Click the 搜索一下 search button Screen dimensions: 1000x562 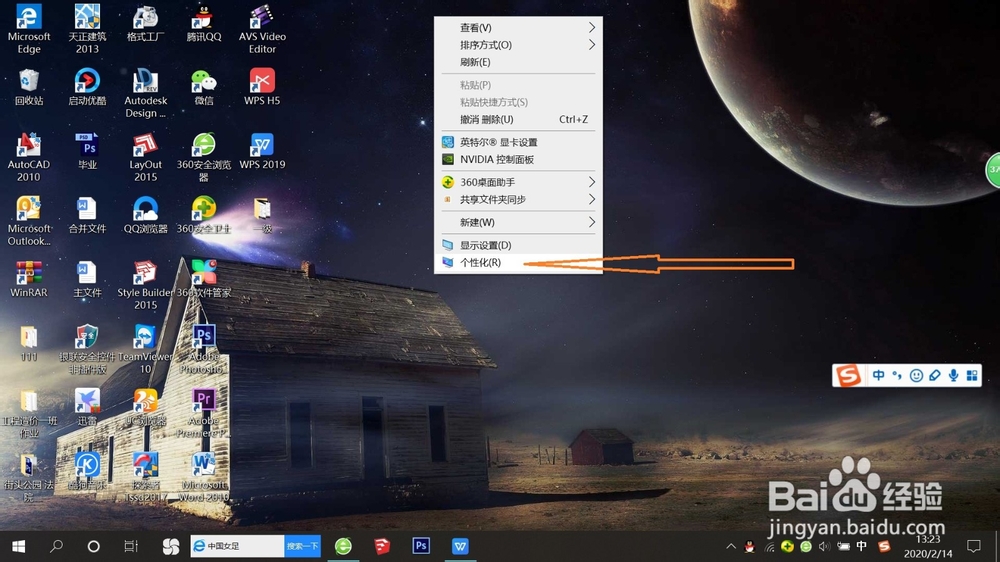pyautogui.click(x=302, y=546)
